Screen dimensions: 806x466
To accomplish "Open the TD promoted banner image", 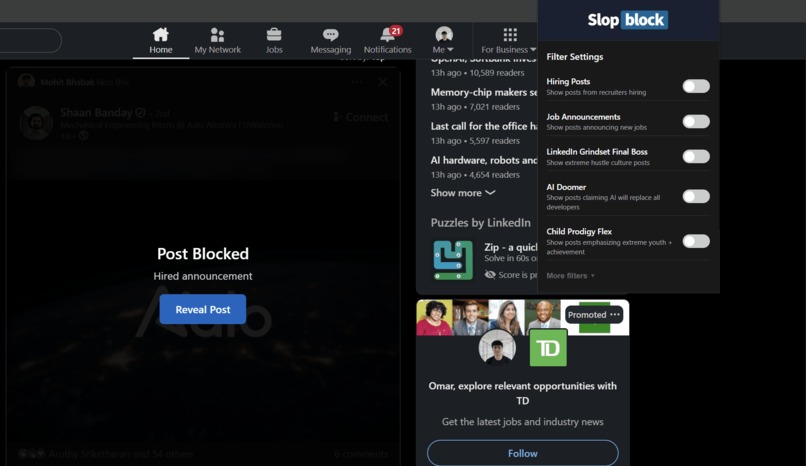I will [x=522, y=318].
